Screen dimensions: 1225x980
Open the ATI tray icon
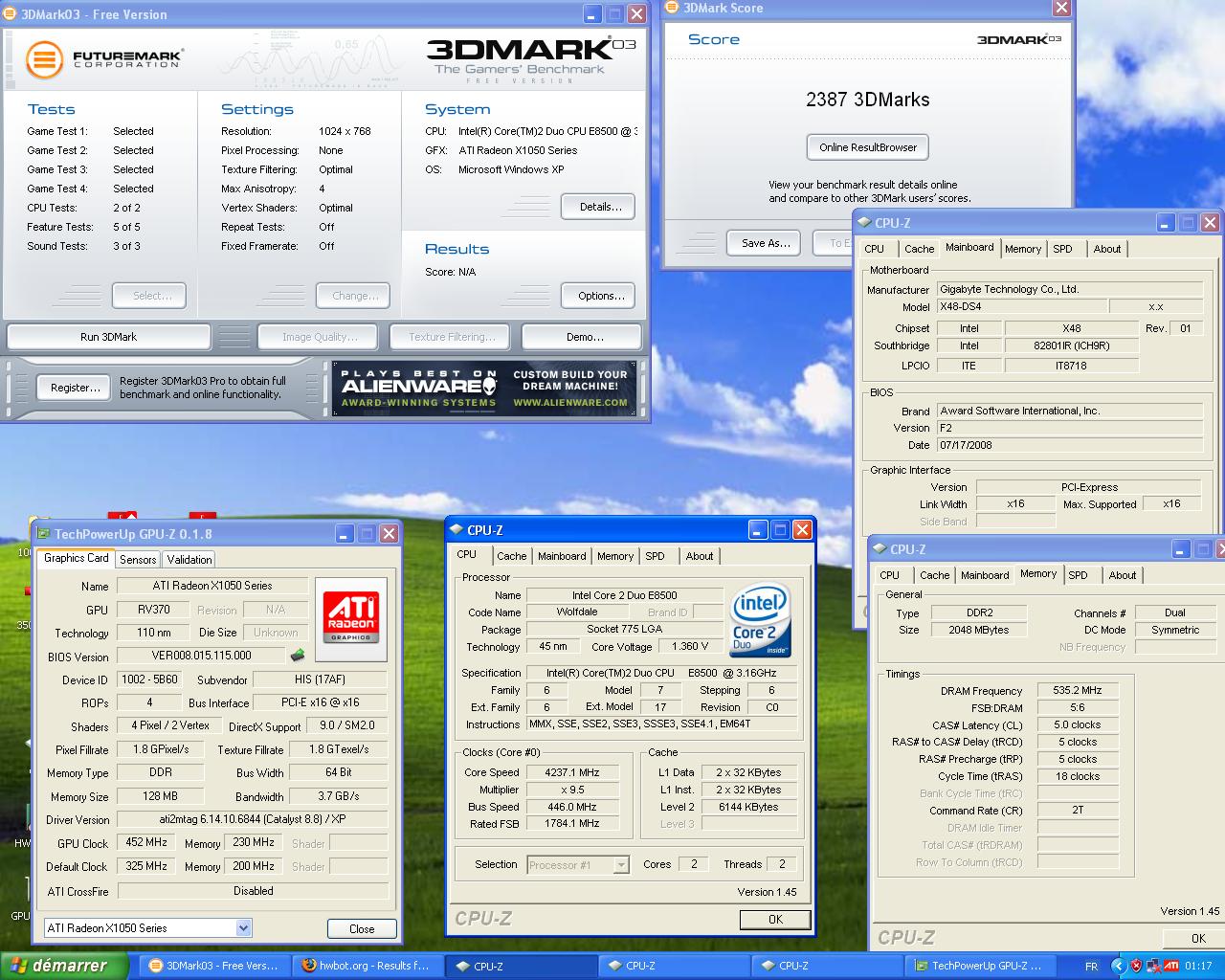(1171, 966)
